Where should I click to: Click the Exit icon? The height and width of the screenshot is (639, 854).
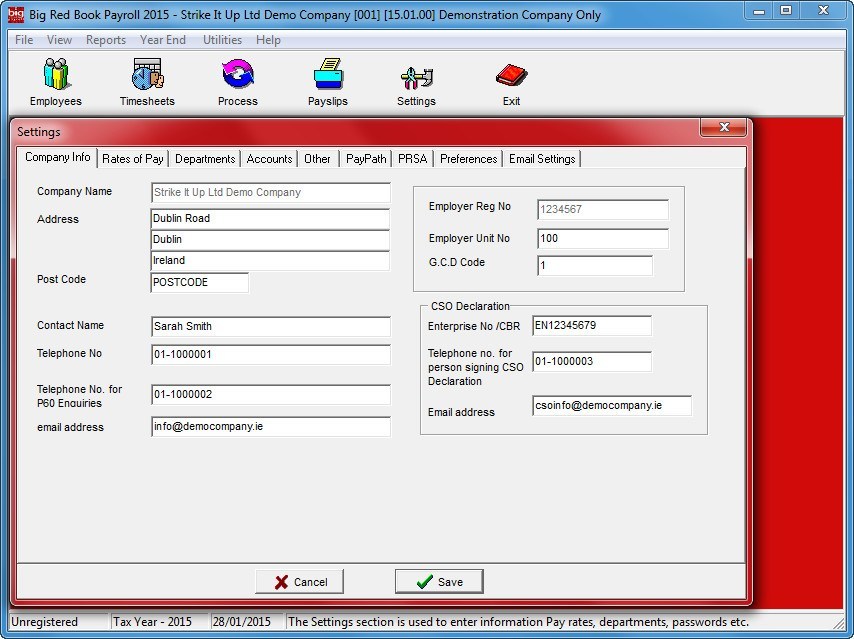511,82
